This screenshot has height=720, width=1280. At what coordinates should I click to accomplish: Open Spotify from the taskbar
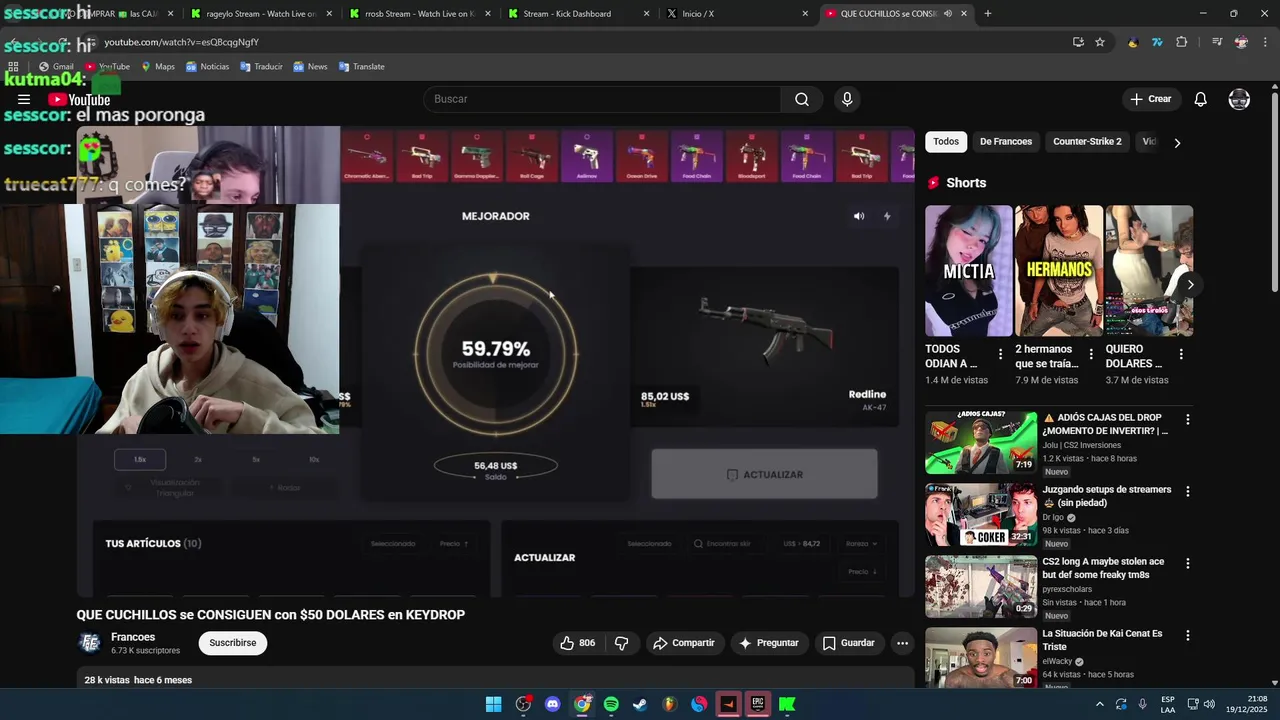pos(611,704)
